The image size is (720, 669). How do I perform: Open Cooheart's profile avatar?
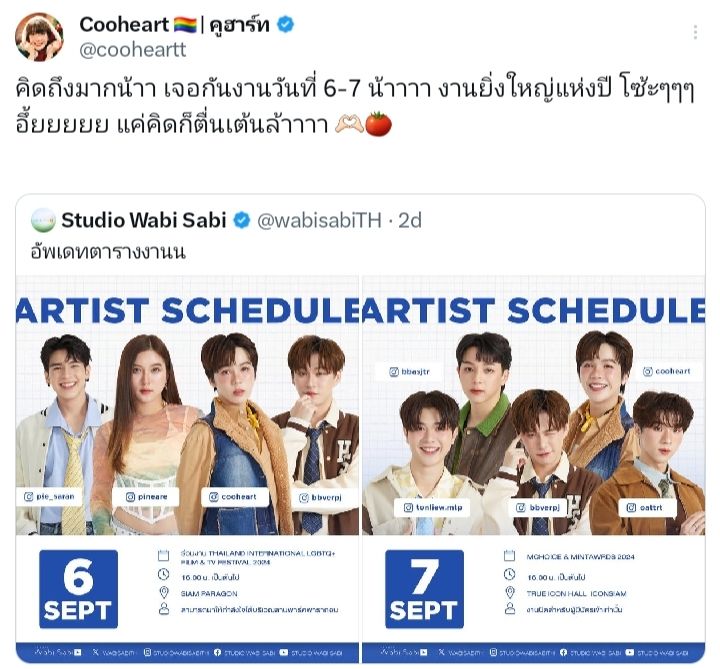[39, 36]
